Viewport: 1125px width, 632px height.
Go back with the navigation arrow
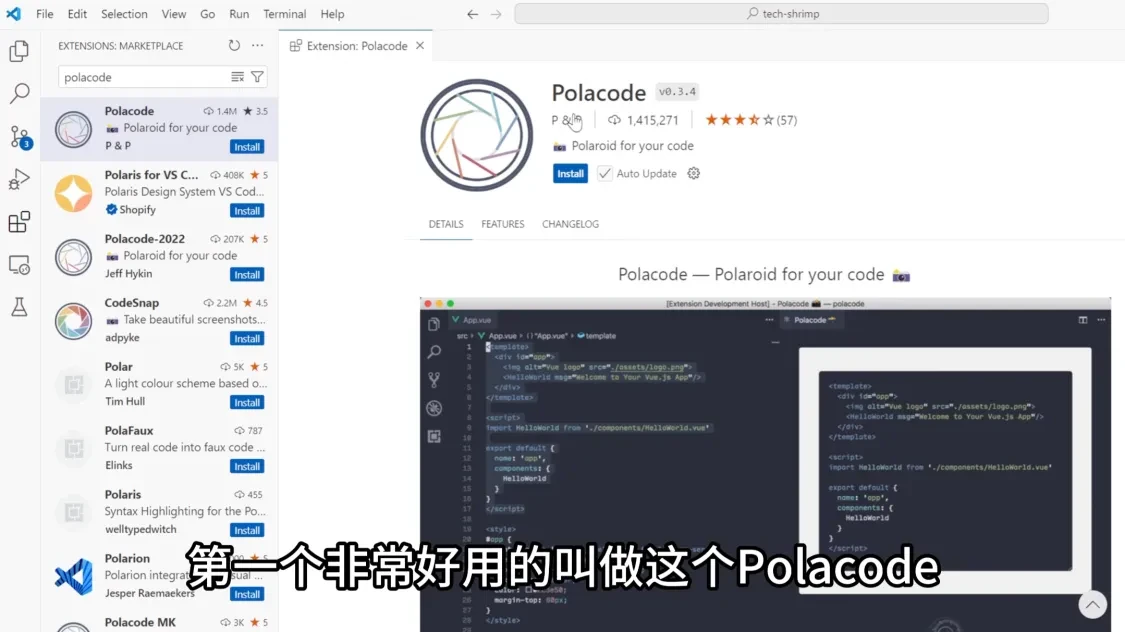coord(472,14)
